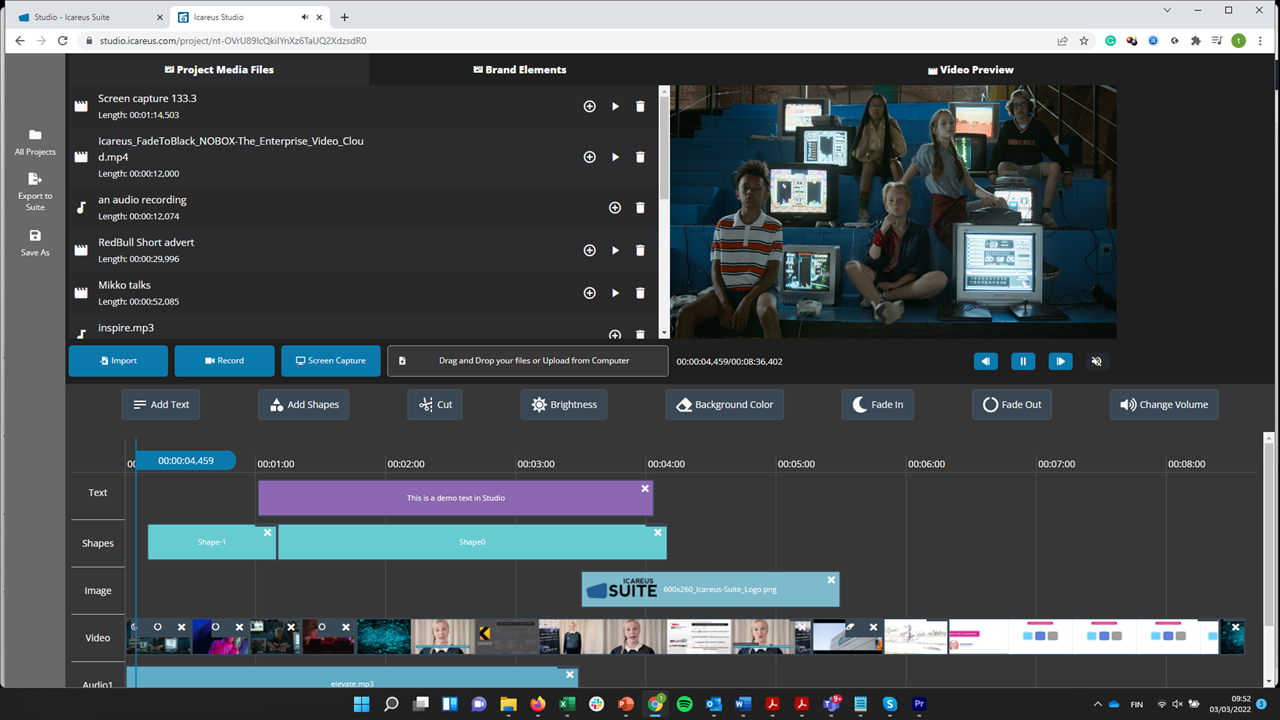The image size is (1280, 720).
Task: Adjust Brightness tool button
Action: pos(564,405)
